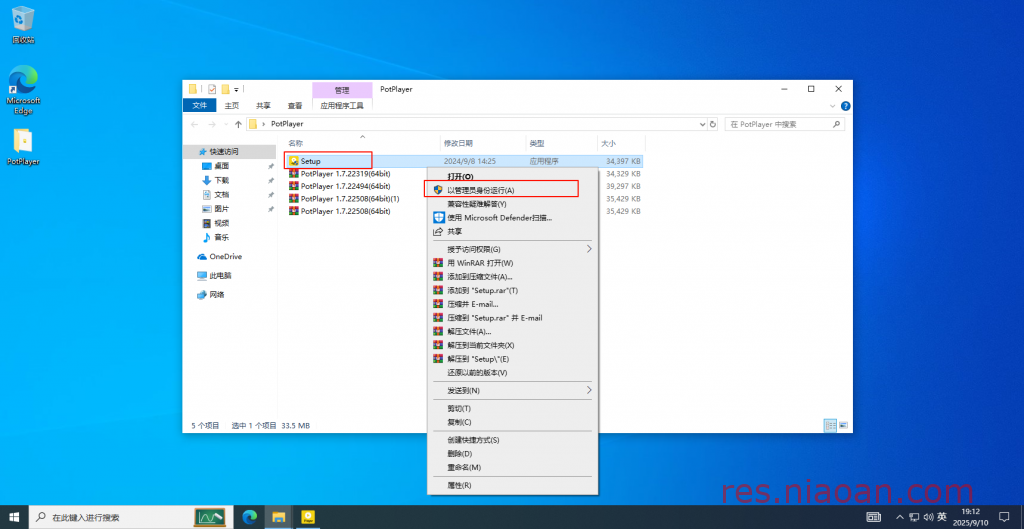This screenshot has width=1024, height=529.
Task: Open the recent locations dropdown
Action: (226, 124)
